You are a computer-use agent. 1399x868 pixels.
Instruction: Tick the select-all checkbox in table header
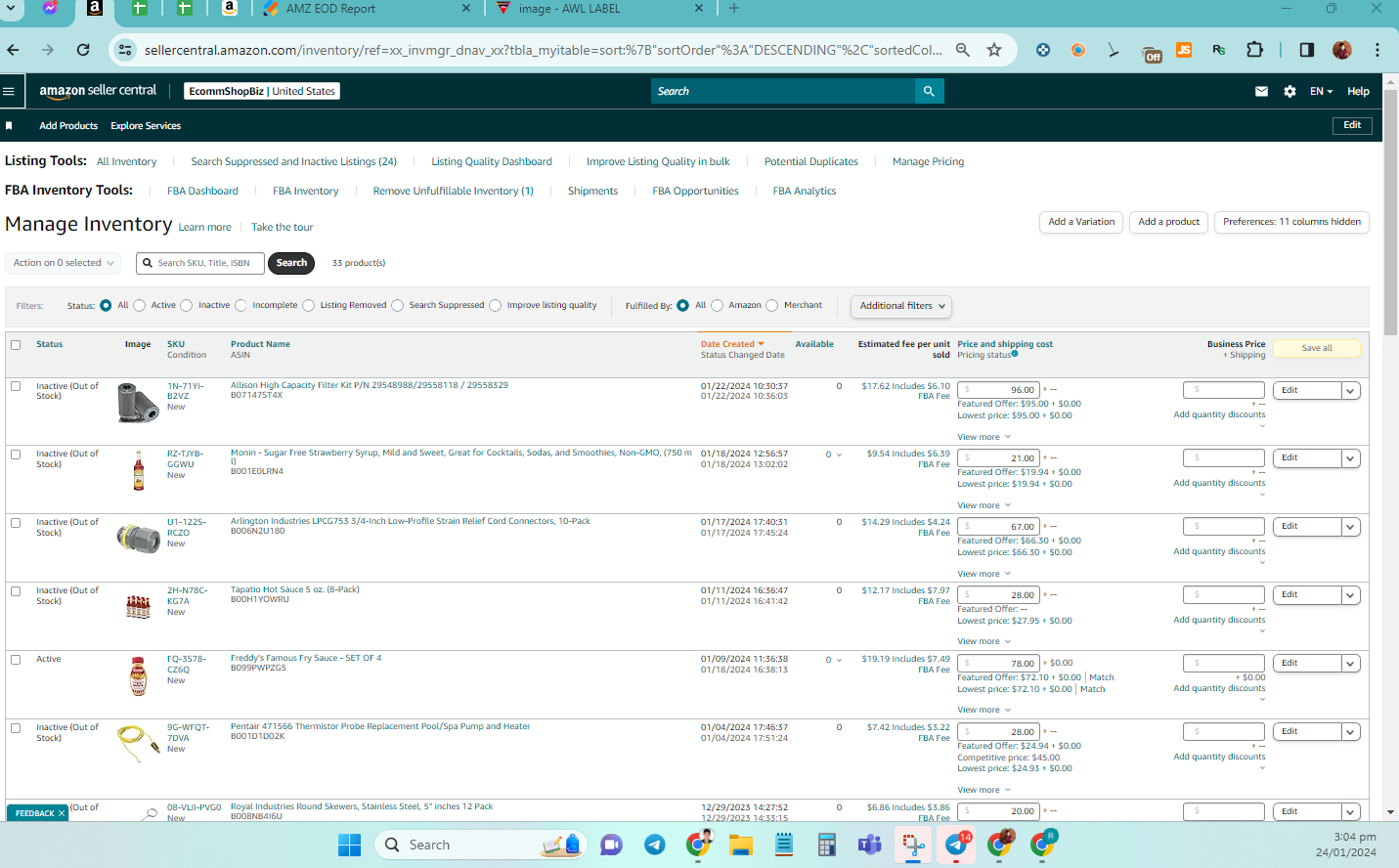(x=16, y=345)
